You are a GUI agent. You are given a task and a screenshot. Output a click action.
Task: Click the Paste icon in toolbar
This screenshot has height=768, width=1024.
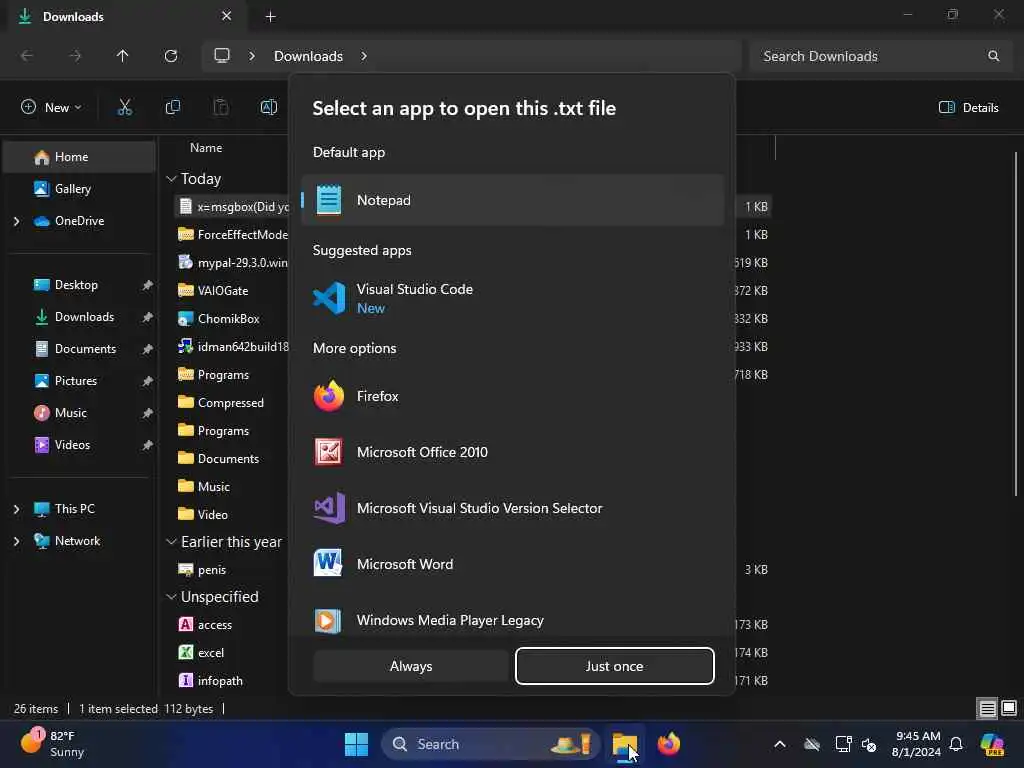tap(221, 107)
